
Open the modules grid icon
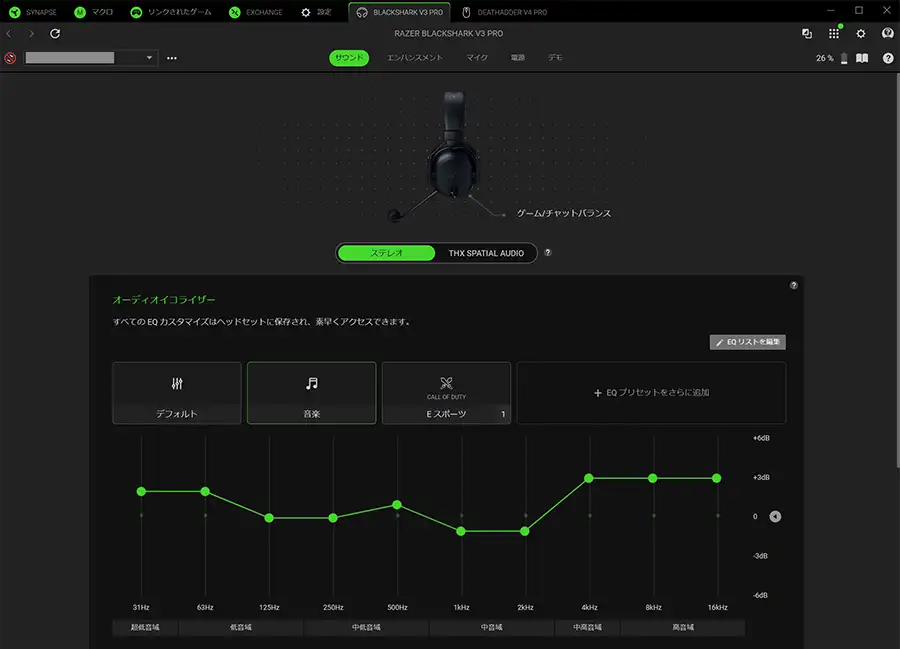tap(834, 34)
